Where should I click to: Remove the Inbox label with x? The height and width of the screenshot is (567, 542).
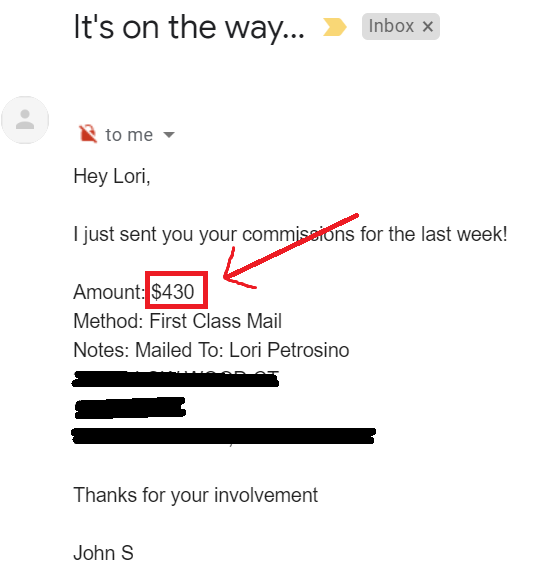(428, 26)
